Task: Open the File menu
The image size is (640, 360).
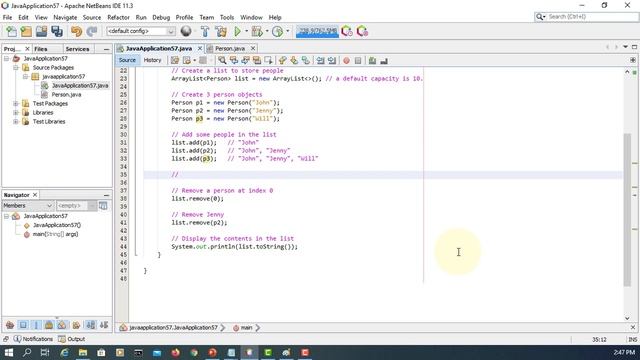Action: (x=7, y=18)
